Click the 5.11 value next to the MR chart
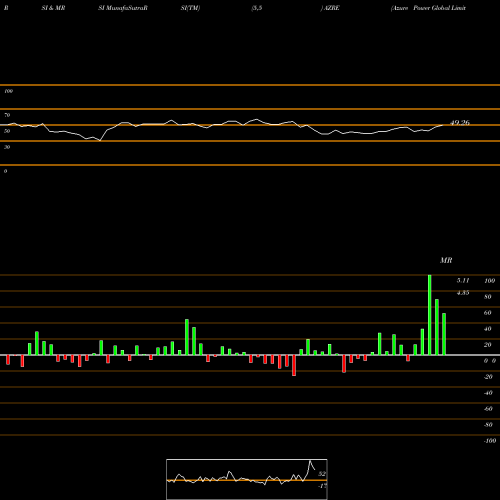 (463, 280)
